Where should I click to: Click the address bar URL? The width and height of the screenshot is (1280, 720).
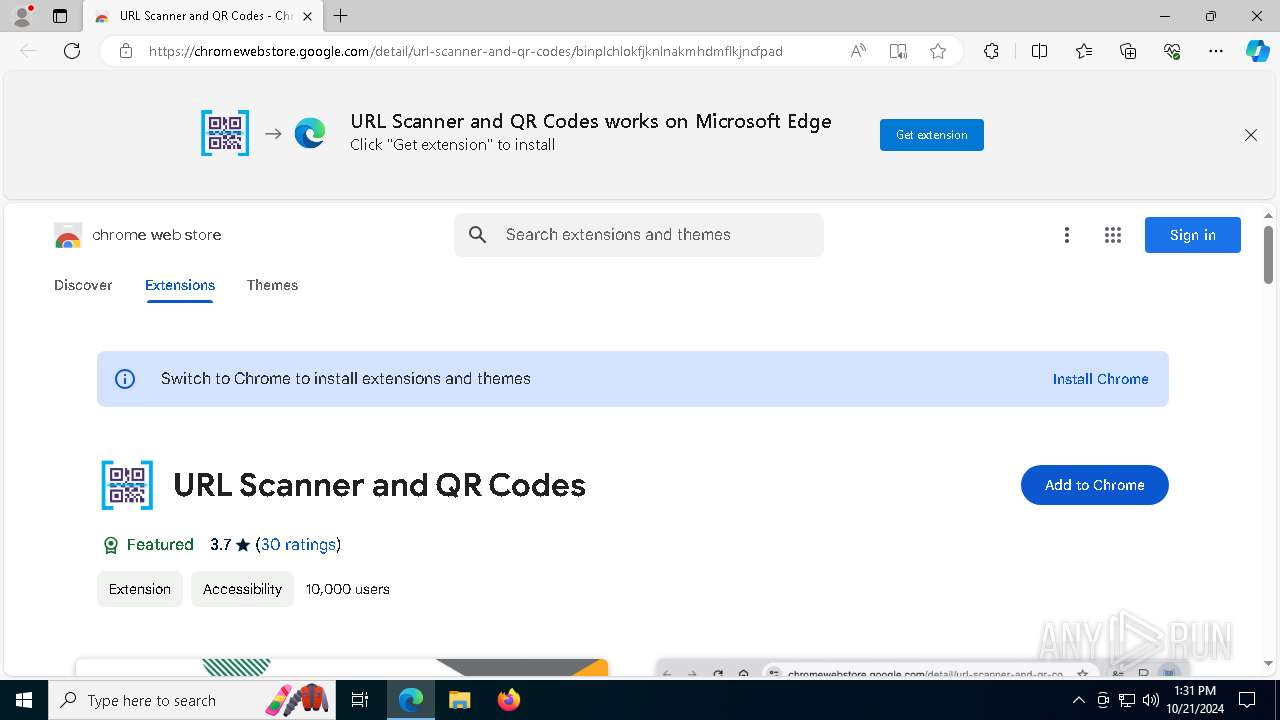(466, 51)
